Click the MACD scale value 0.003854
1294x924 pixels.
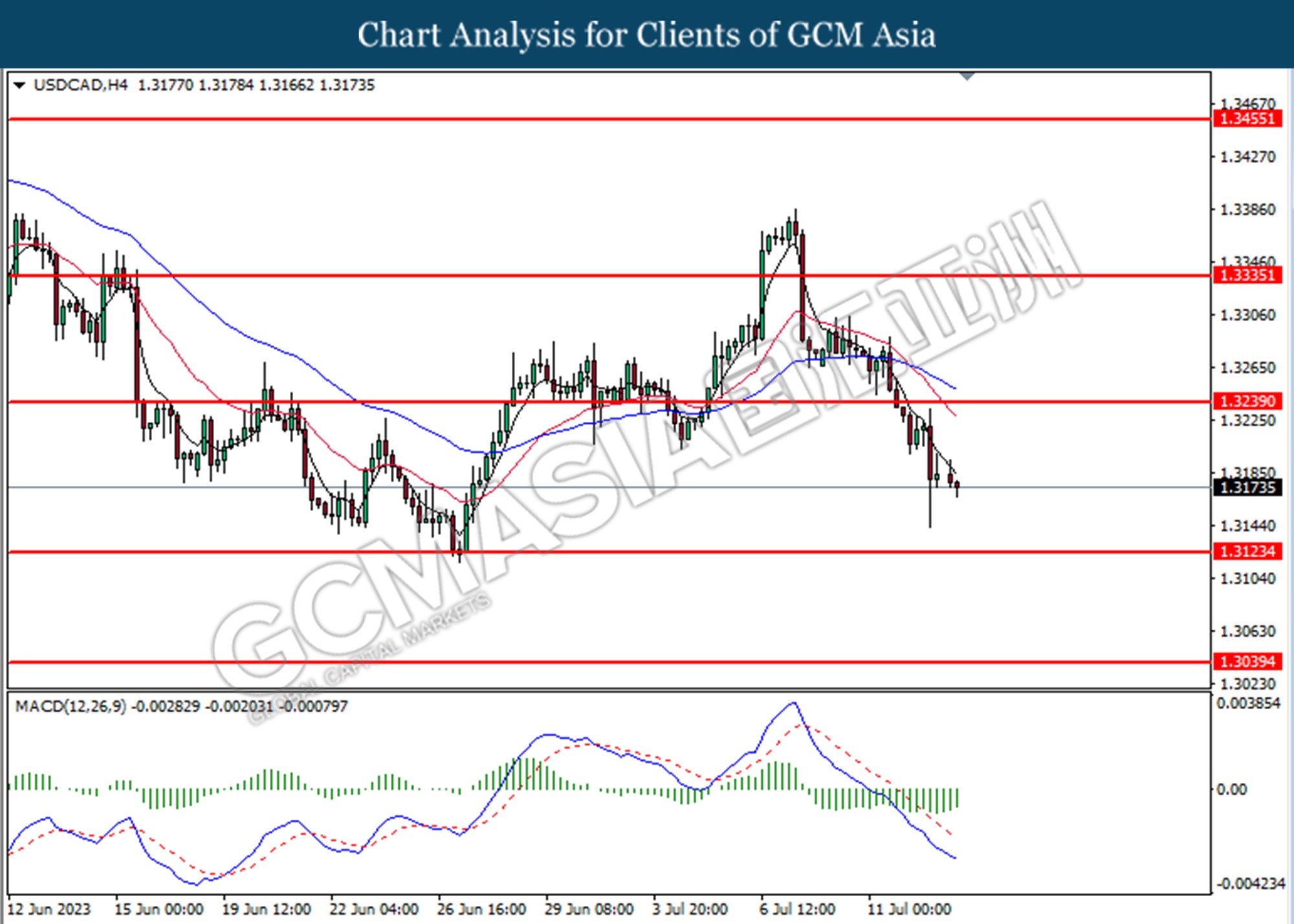click(x=1249, y=703)
